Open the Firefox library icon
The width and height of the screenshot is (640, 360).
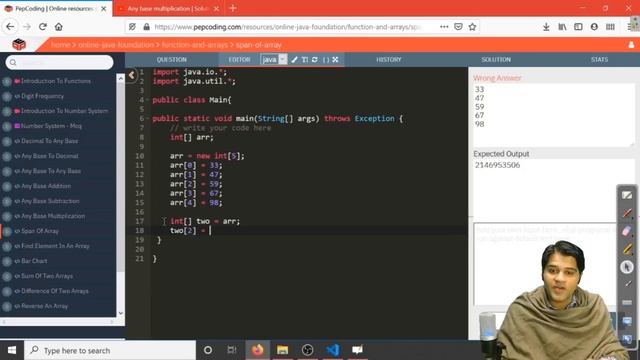(562, 27)
